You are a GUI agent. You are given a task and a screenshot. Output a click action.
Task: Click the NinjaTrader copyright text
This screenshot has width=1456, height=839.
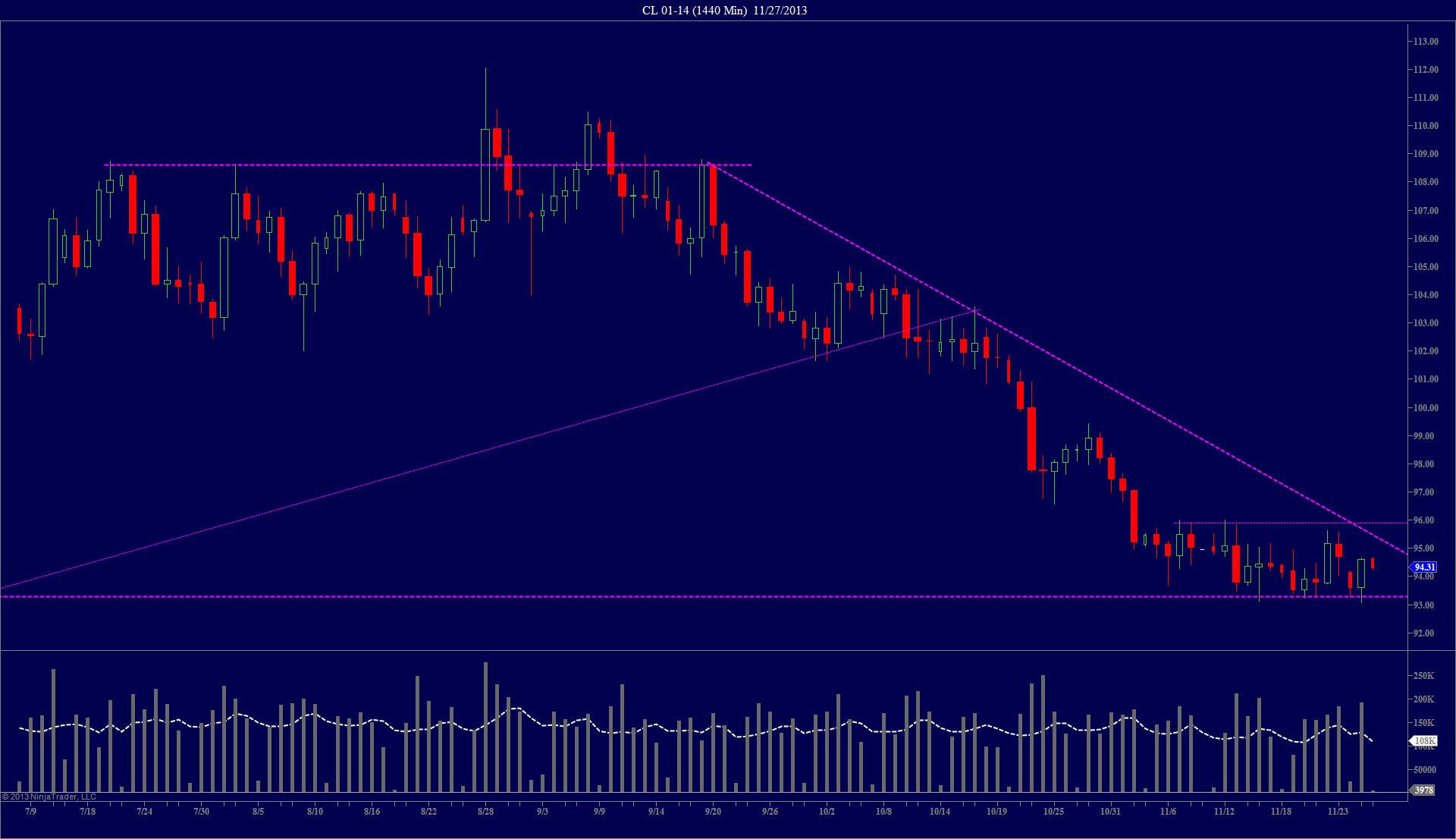coord(49,797)
